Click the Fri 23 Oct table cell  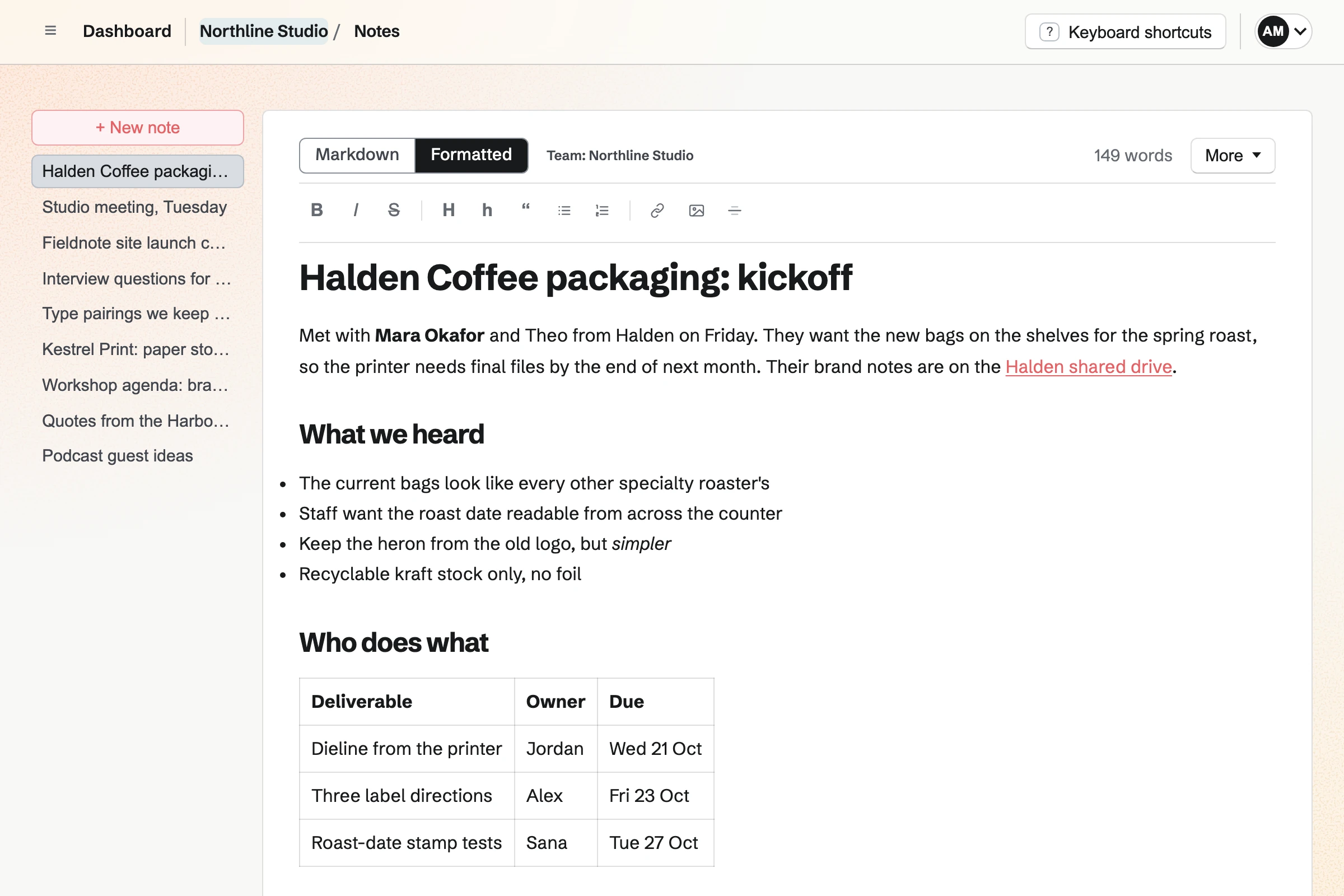pos(655,795)
